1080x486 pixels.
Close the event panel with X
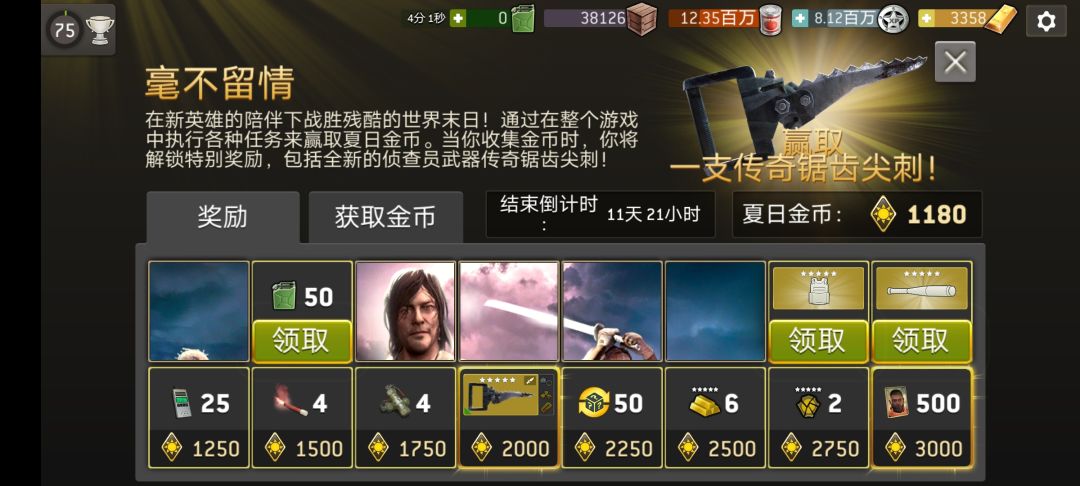[x=955, y=62]
